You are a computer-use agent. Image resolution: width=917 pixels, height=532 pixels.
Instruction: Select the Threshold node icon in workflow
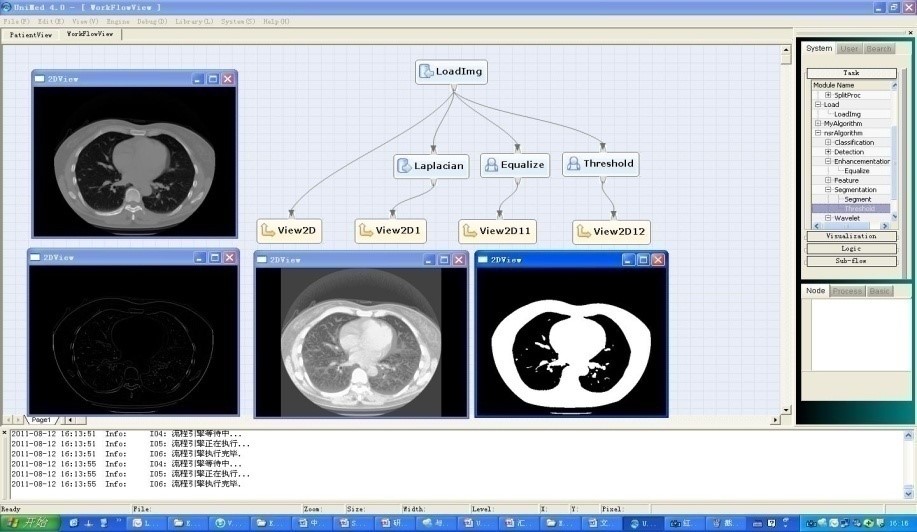pyautogui.click(x=574, y=164)
